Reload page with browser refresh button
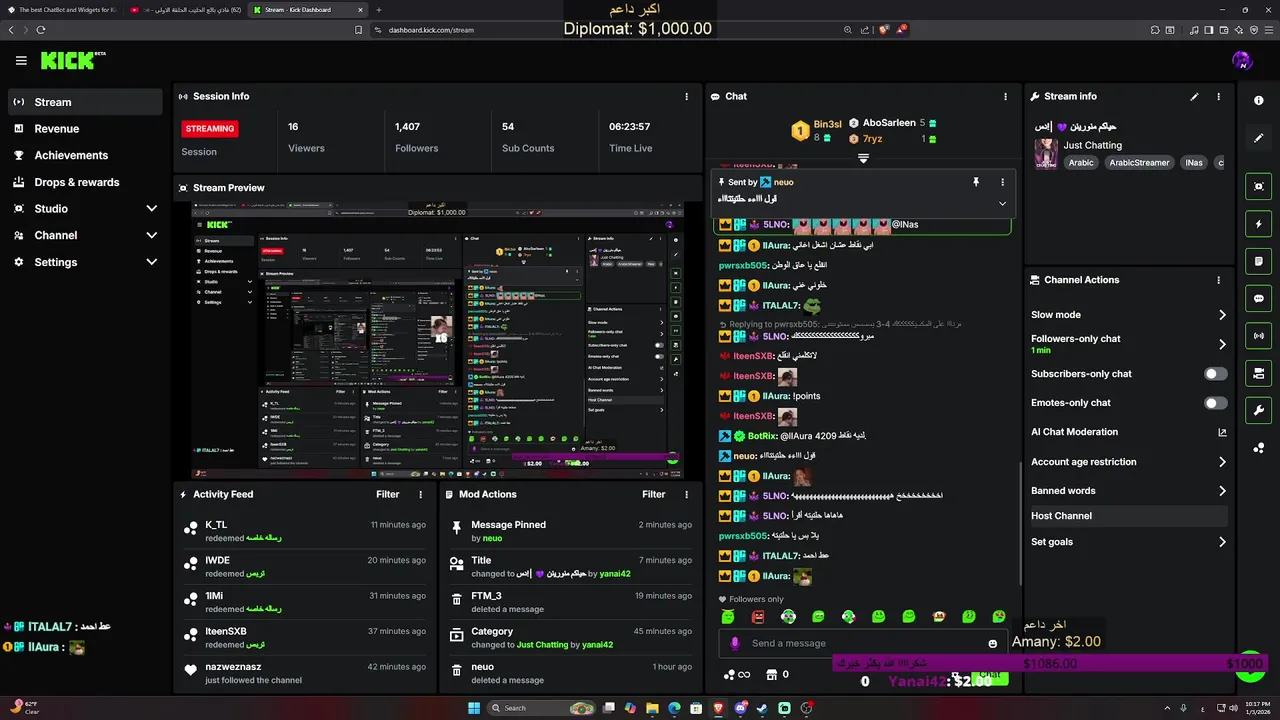The width and height of the screenshot is (1280, 720). pyautogui.click(x=41, y=30)
